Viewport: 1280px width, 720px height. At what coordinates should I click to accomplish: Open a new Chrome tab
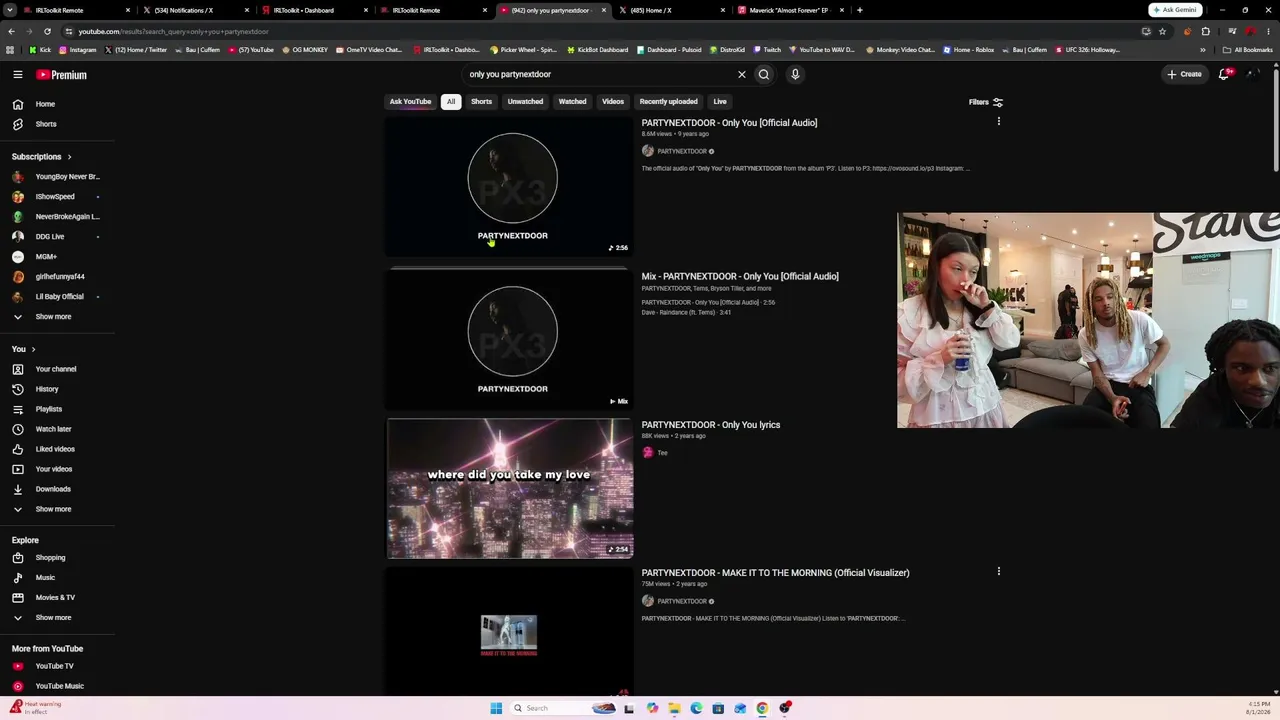tap(859, 10)
